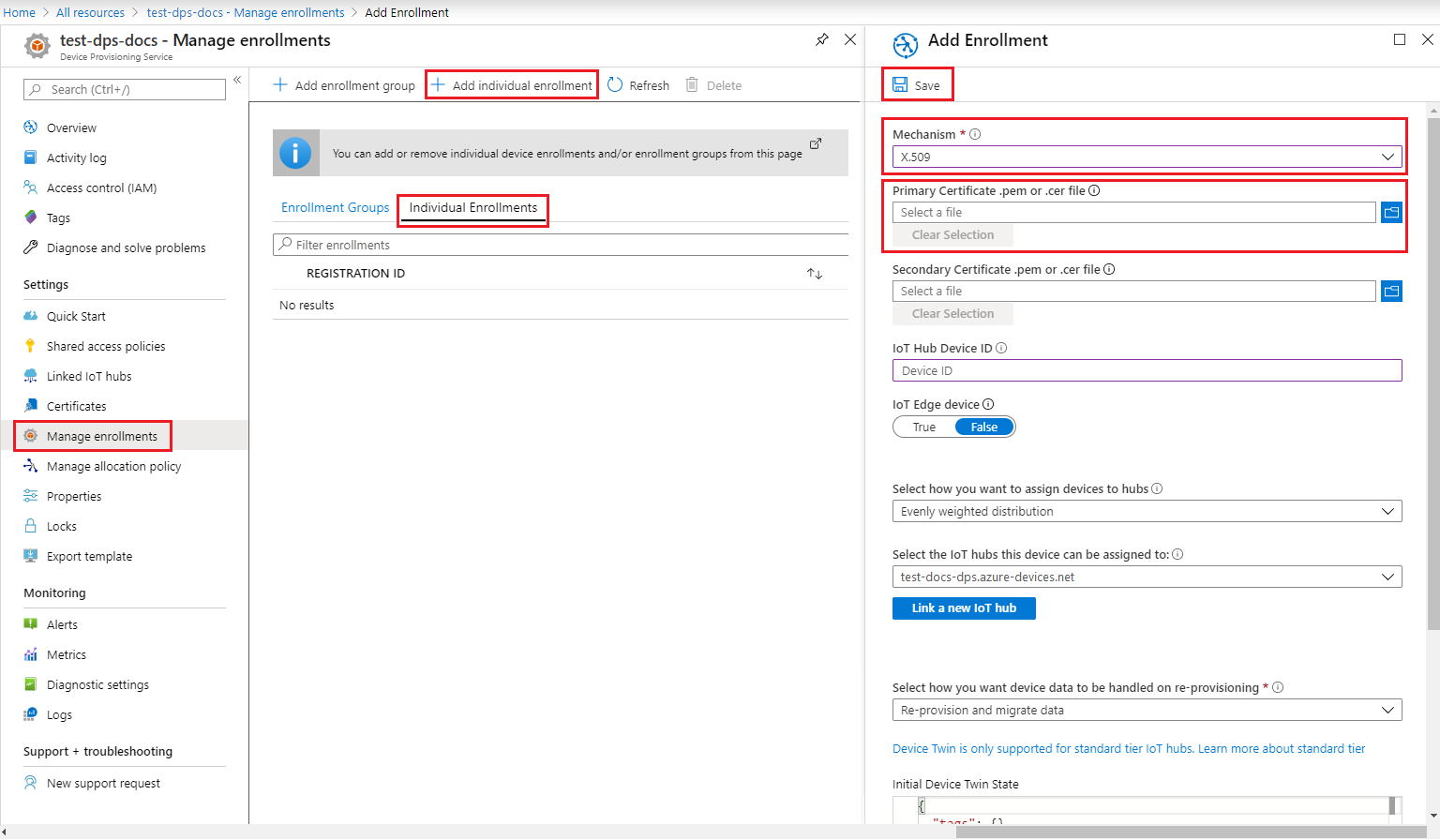Open the hub assignment policy dropdown

point(1147,511)
